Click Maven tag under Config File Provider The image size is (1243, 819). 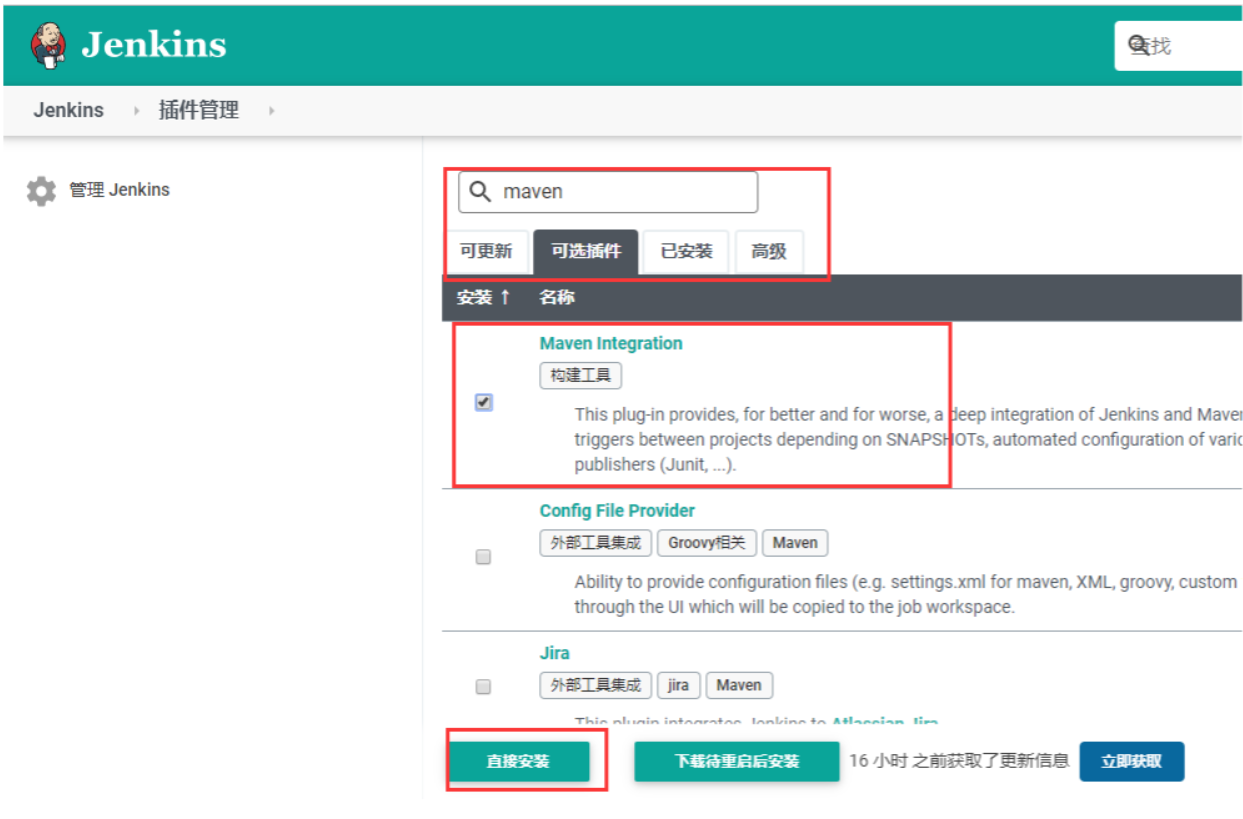(795, 543)
